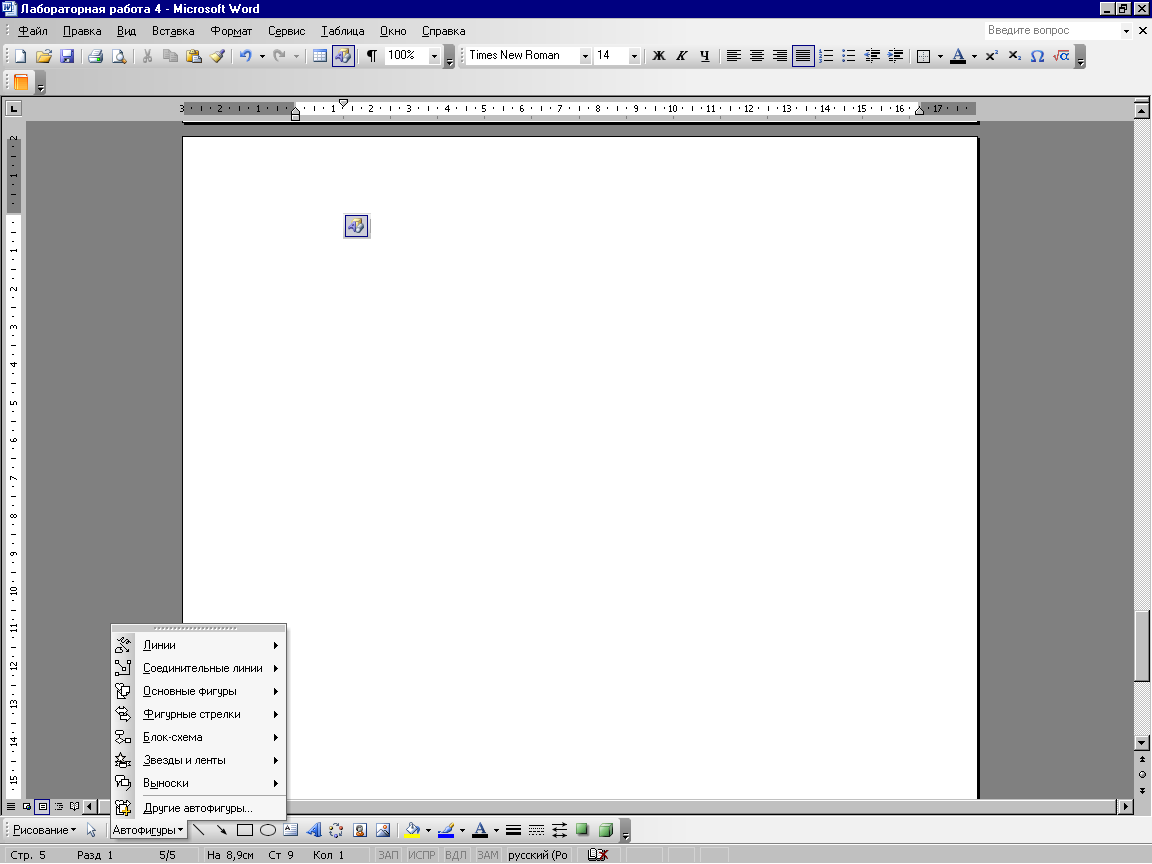1152x864 pixels.
Task: Paste from clipboard
Action: click(x=194, y=56)
